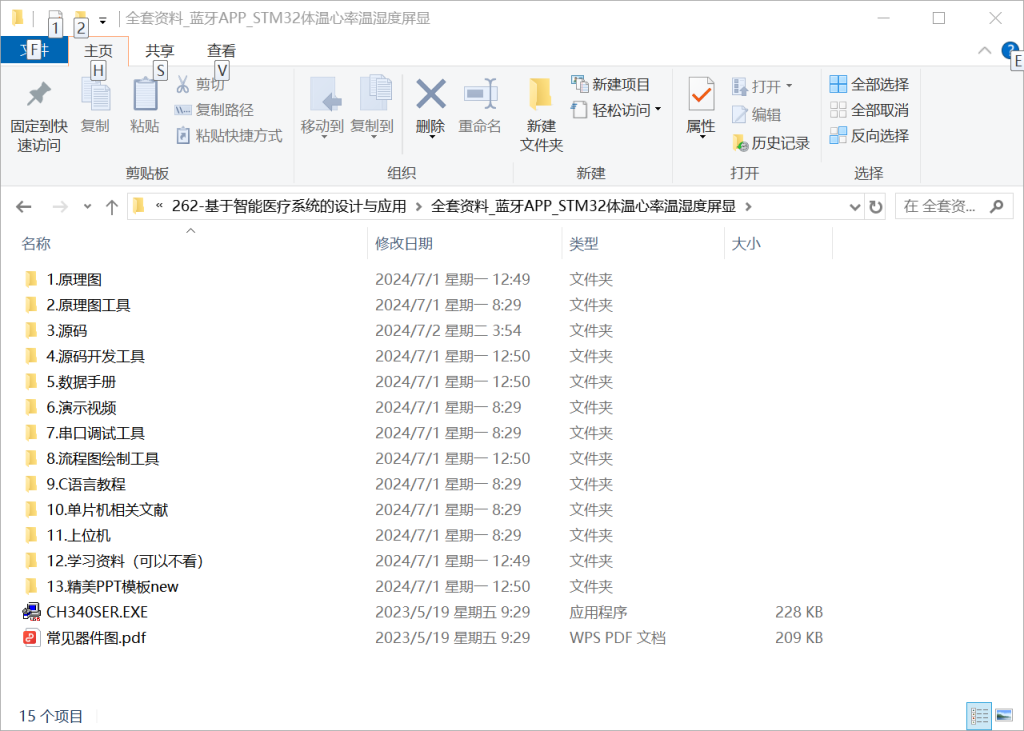Open the 文件 (File) menu

(x=34, y=49)
